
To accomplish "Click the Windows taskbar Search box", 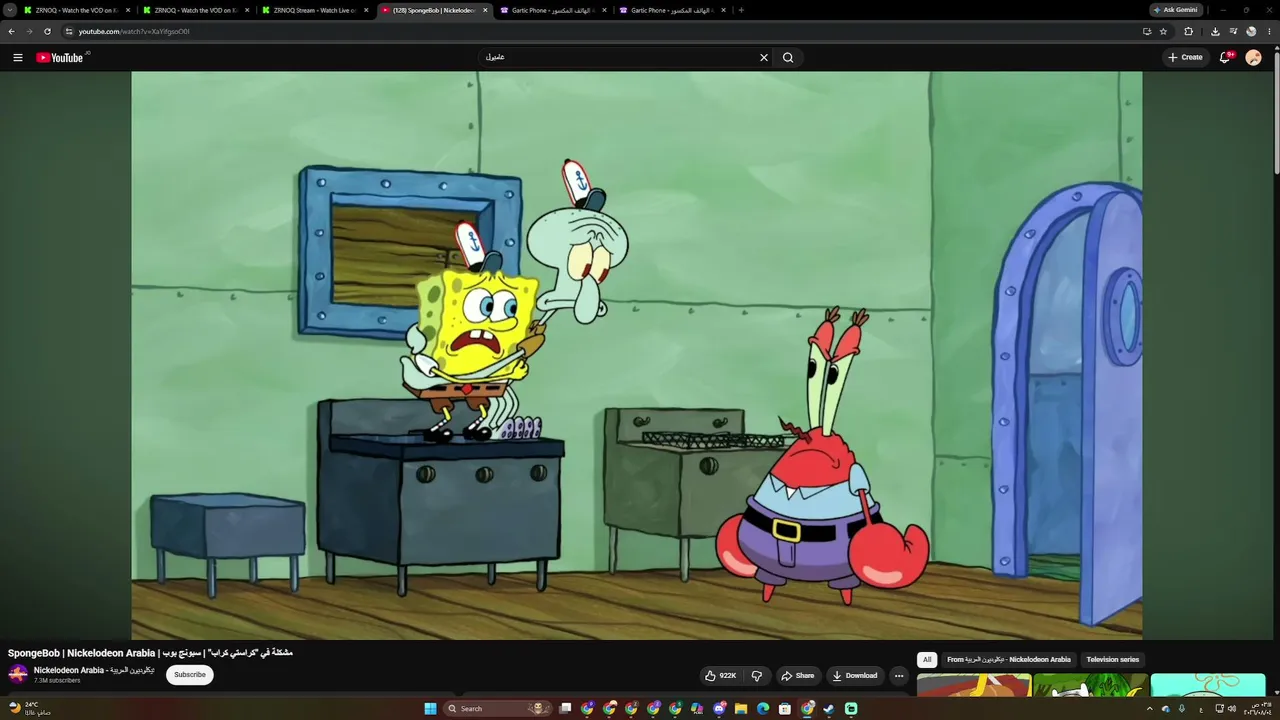I will point(498,709).
